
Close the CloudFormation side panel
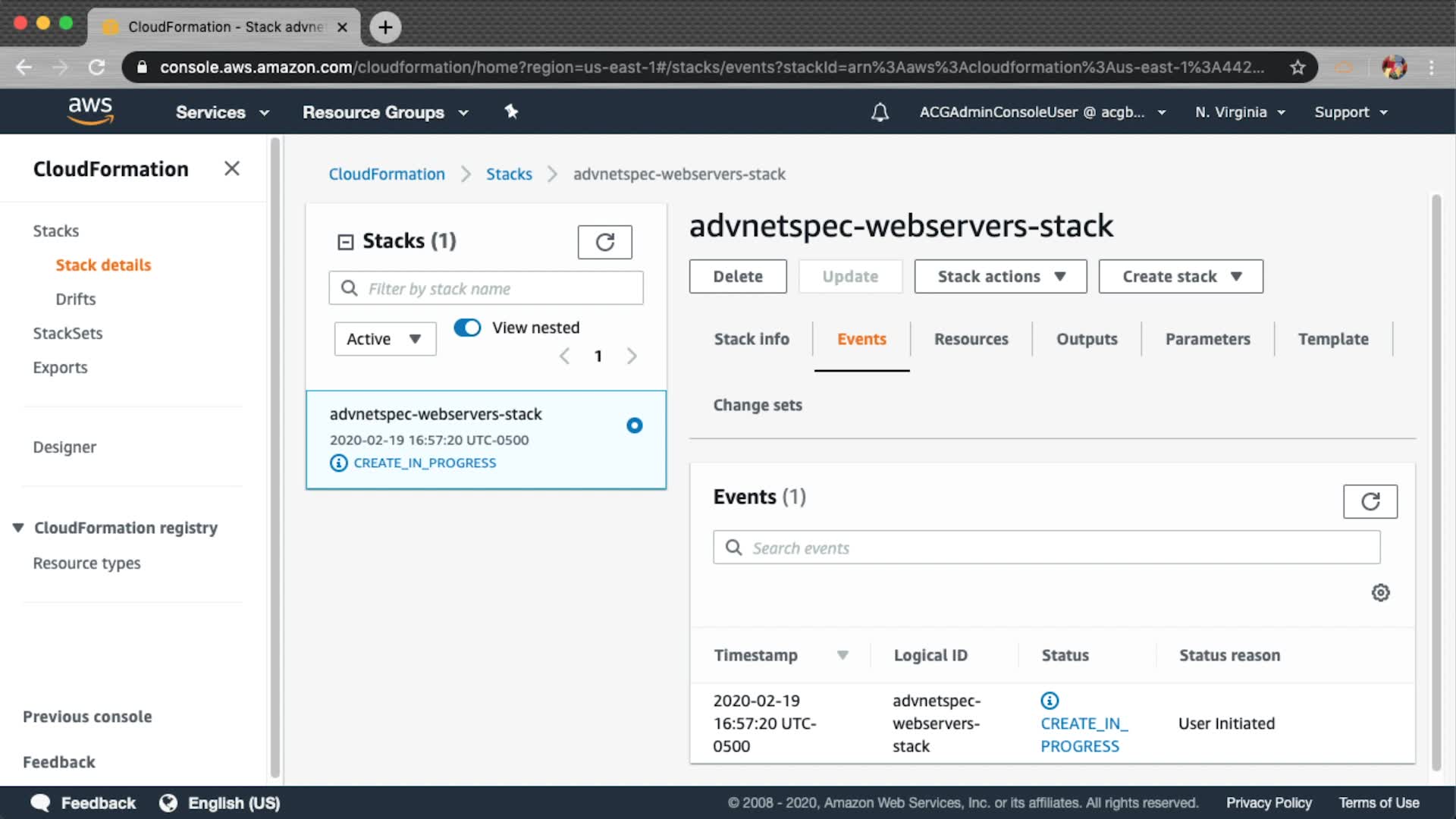coord(232,168)
